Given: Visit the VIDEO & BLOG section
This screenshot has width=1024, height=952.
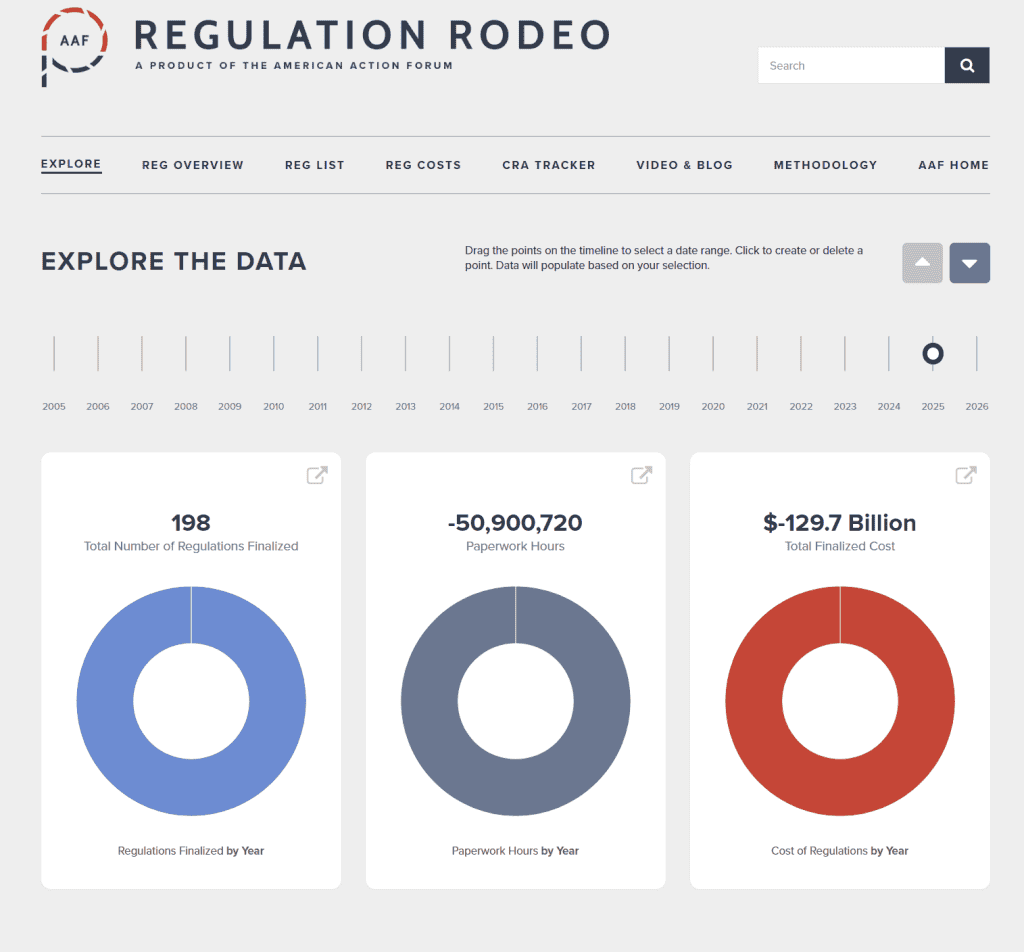Looking at the screenshot, I should click(x=684, y=165).
